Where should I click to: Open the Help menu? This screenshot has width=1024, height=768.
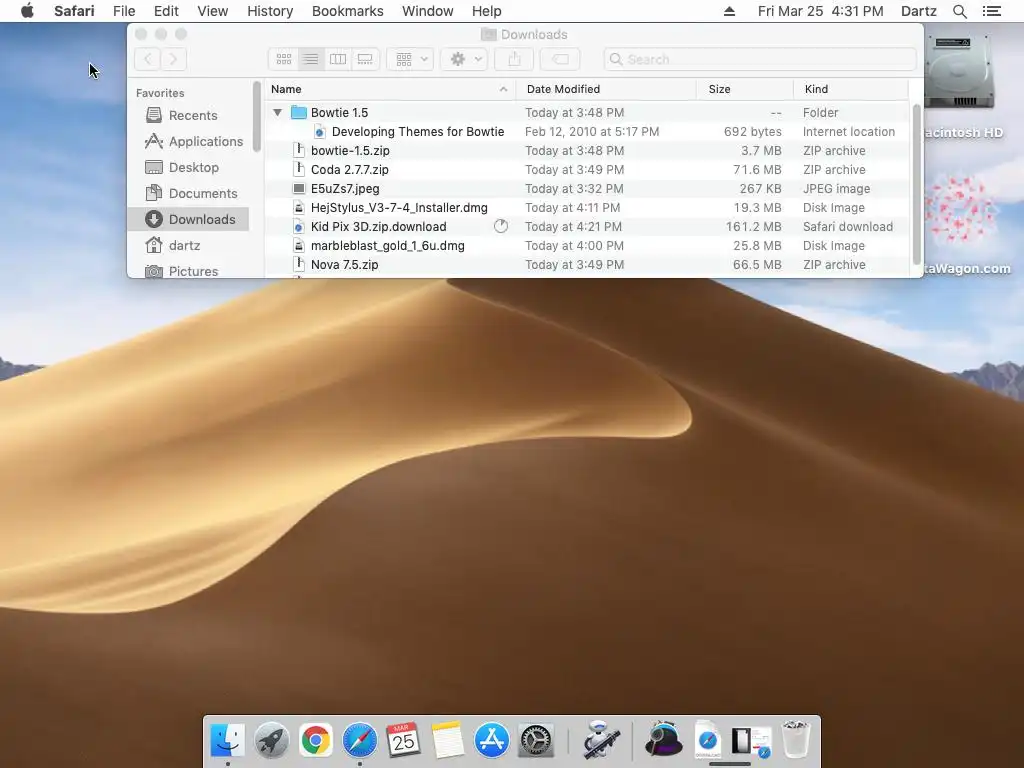click(x=487, y=11)
